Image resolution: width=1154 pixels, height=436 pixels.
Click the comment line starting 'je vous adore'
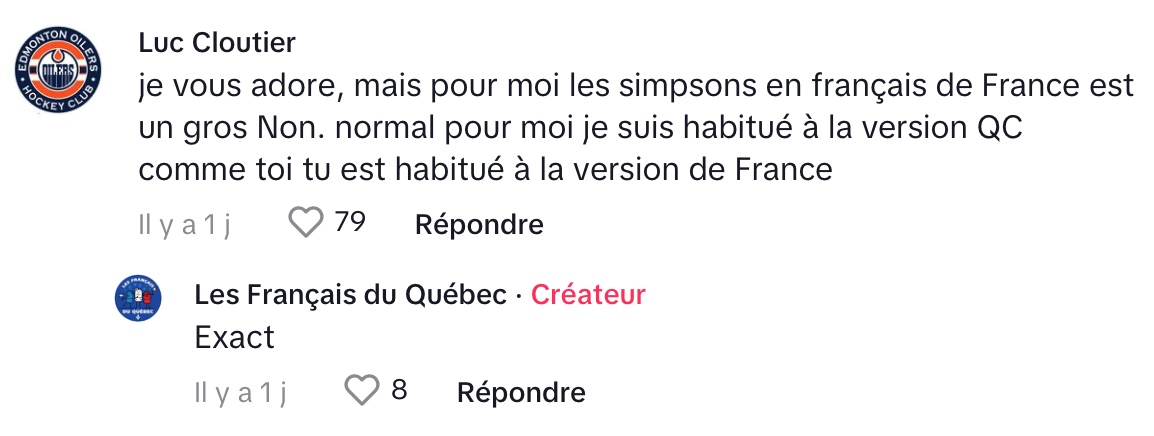click(637, 86)
